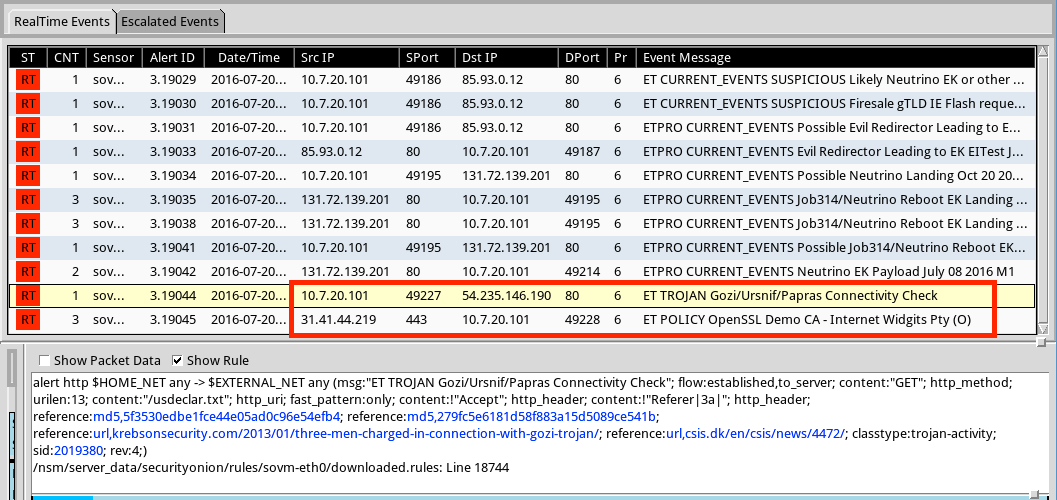Click RT status badge for alert 3.19045
Viewport: 1057px width, 500px height.
[x=28, y=319]
